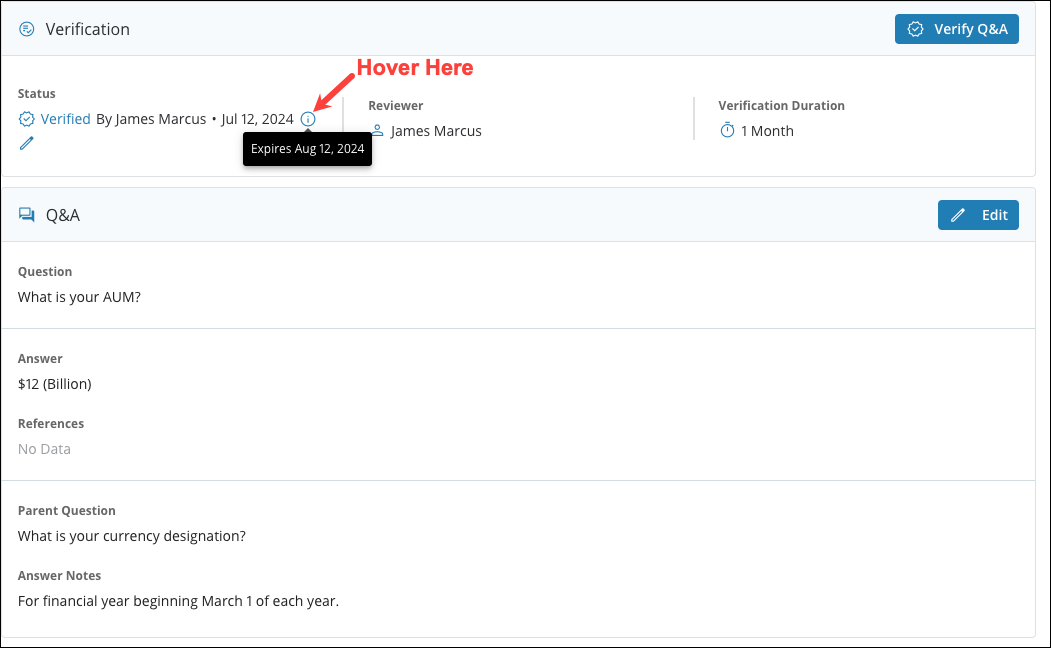Click the verified badge icon in Status
Viewport: 1051px width, 648px height.
(27, 119)
